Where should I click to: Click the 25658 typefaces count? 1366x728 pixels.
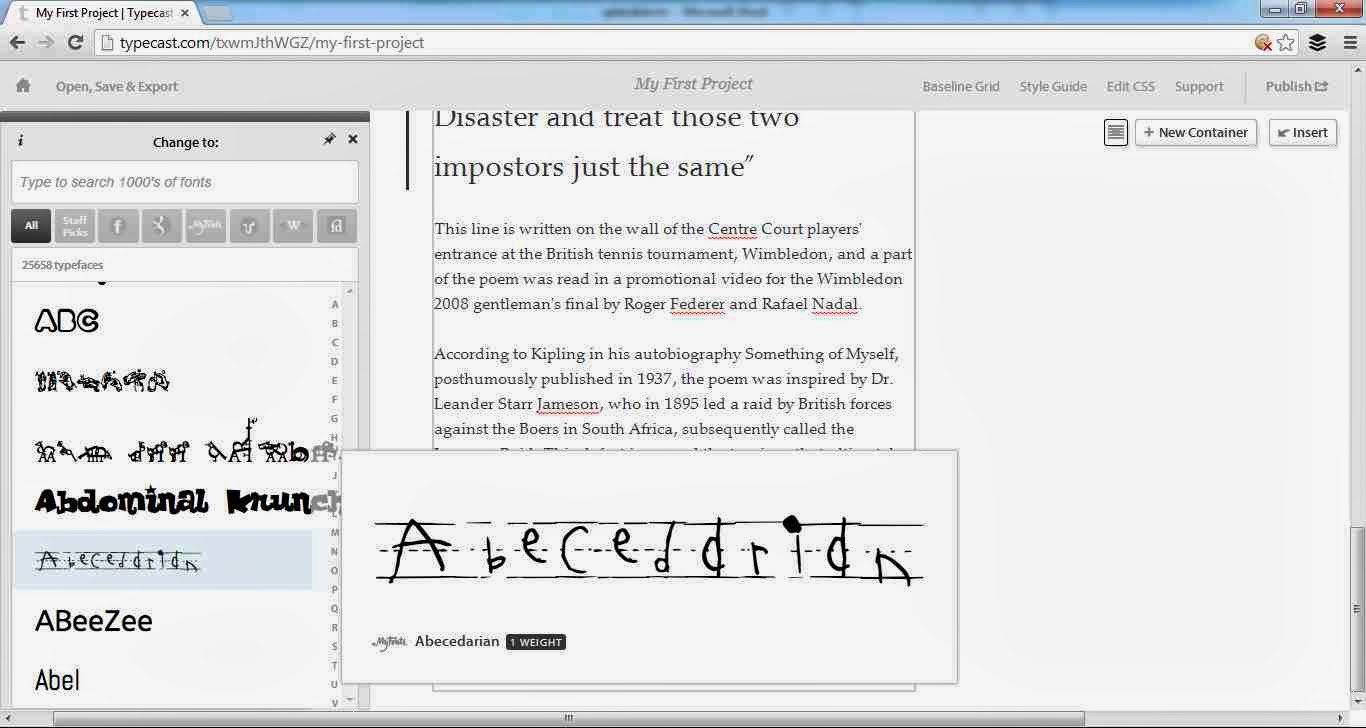63,265
